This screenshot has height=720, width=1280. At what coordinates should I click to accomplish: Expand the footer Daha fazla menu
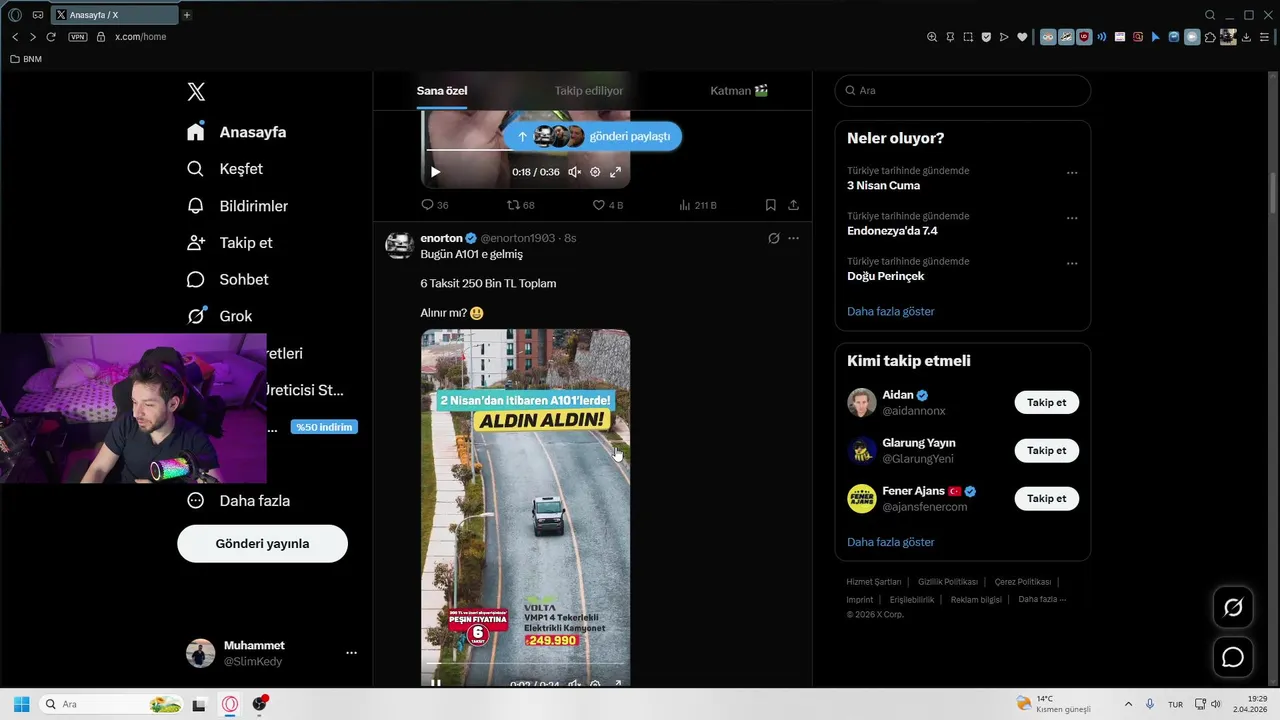point(1042,599)
